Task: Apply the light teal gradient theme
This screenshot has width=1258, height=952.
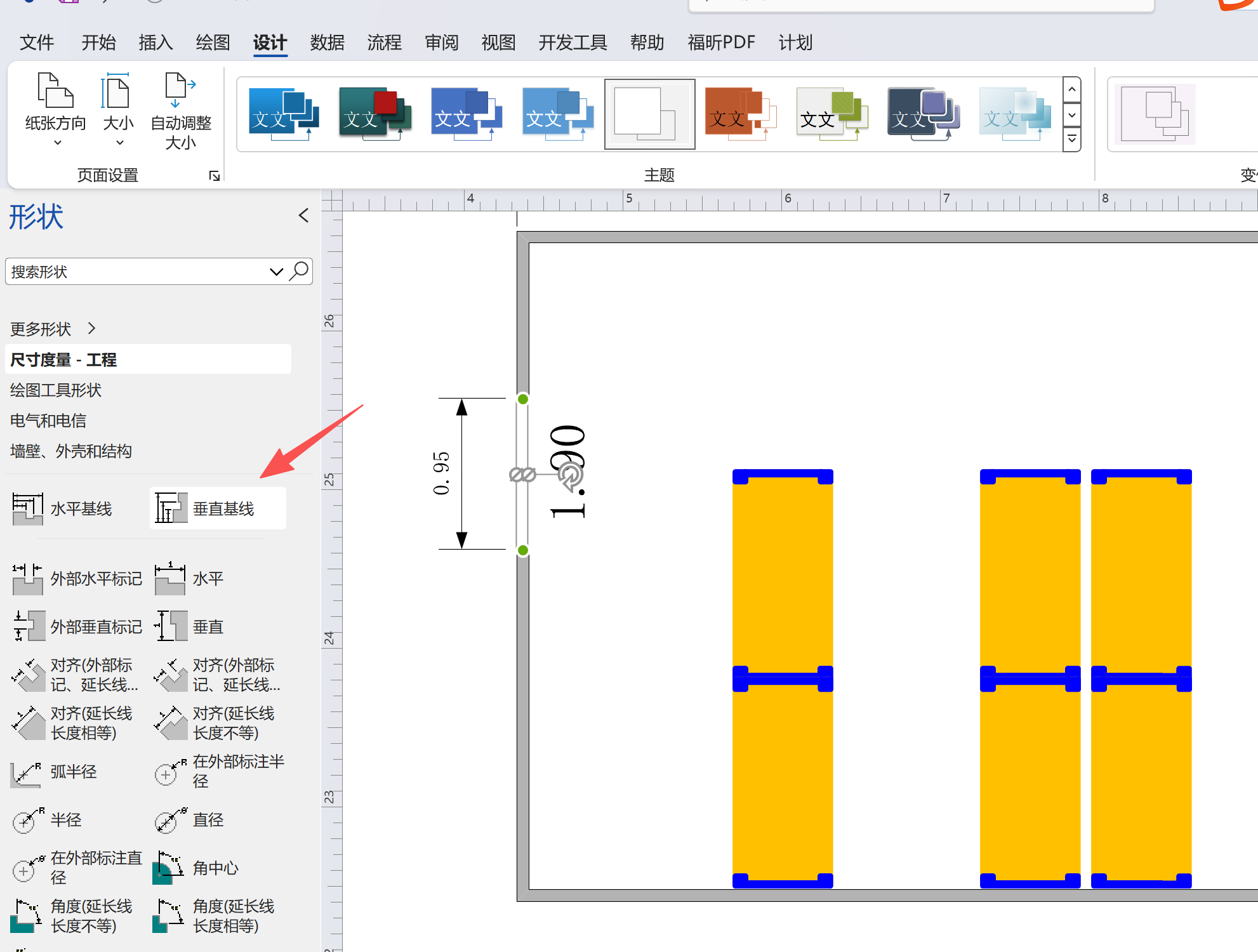Action: [x=1014, y=114]
